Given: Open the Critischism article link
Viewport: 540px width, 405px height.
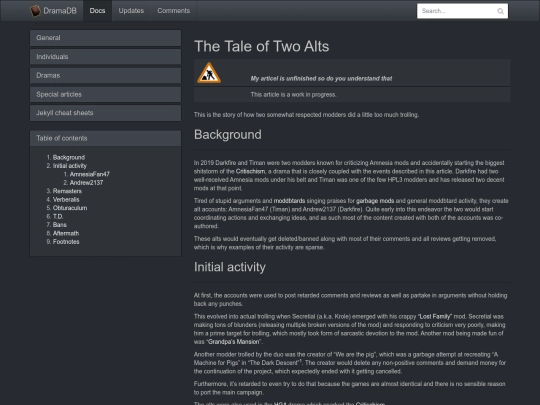Looking at the screenshot, I should click(x=250, y=172).
